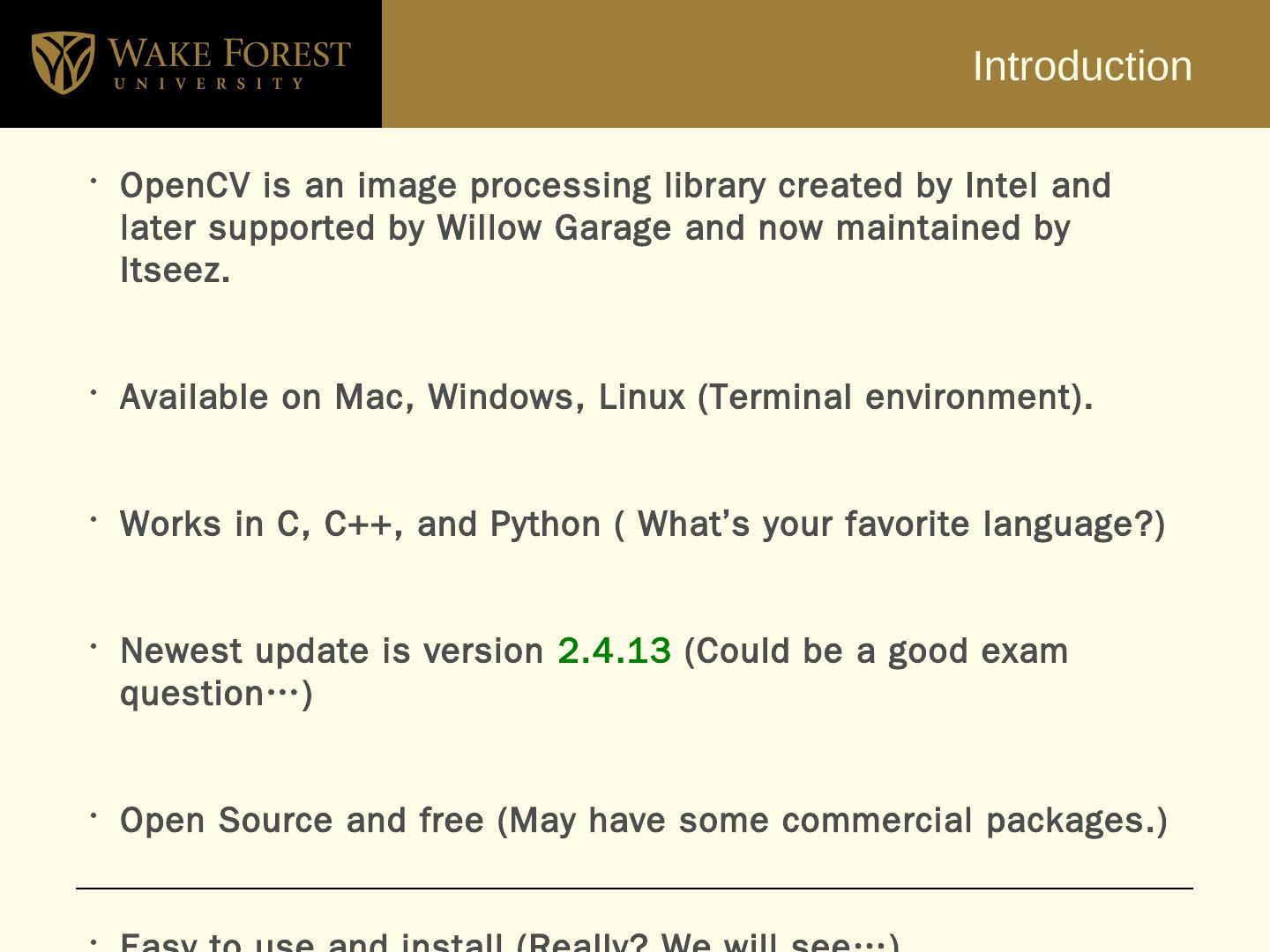Click "(May have some commercial packages.)" text
This screenshot has width=1270, height=952.
tap(832, 821)
